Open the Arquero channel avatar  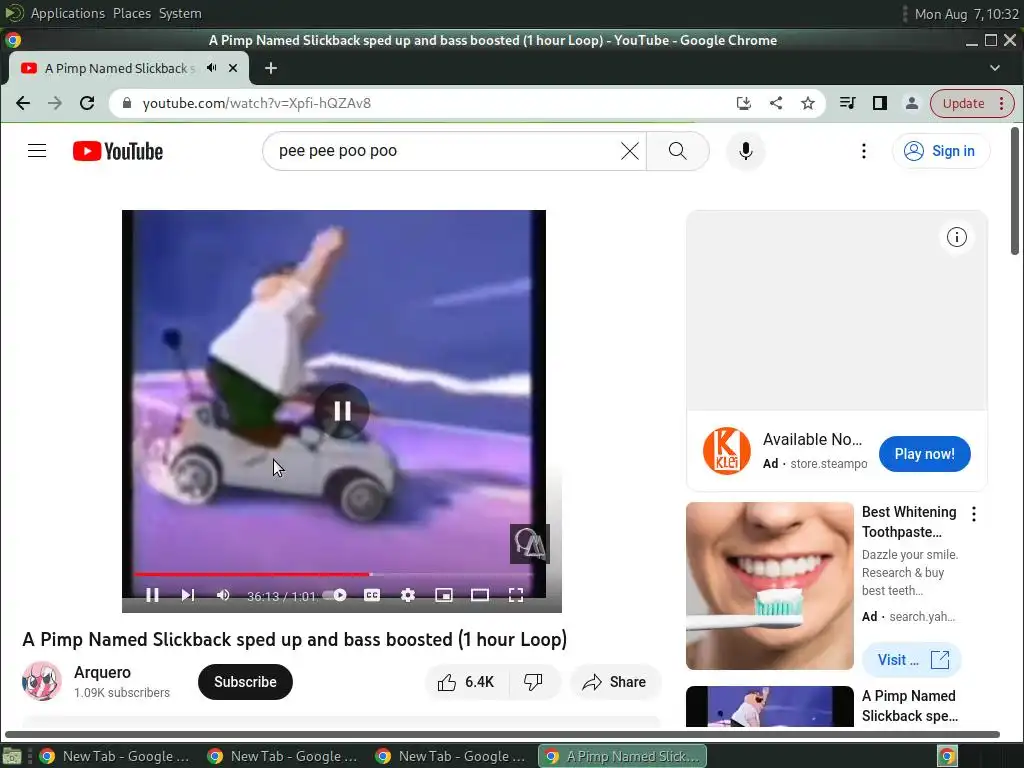(x=42, y=681)
